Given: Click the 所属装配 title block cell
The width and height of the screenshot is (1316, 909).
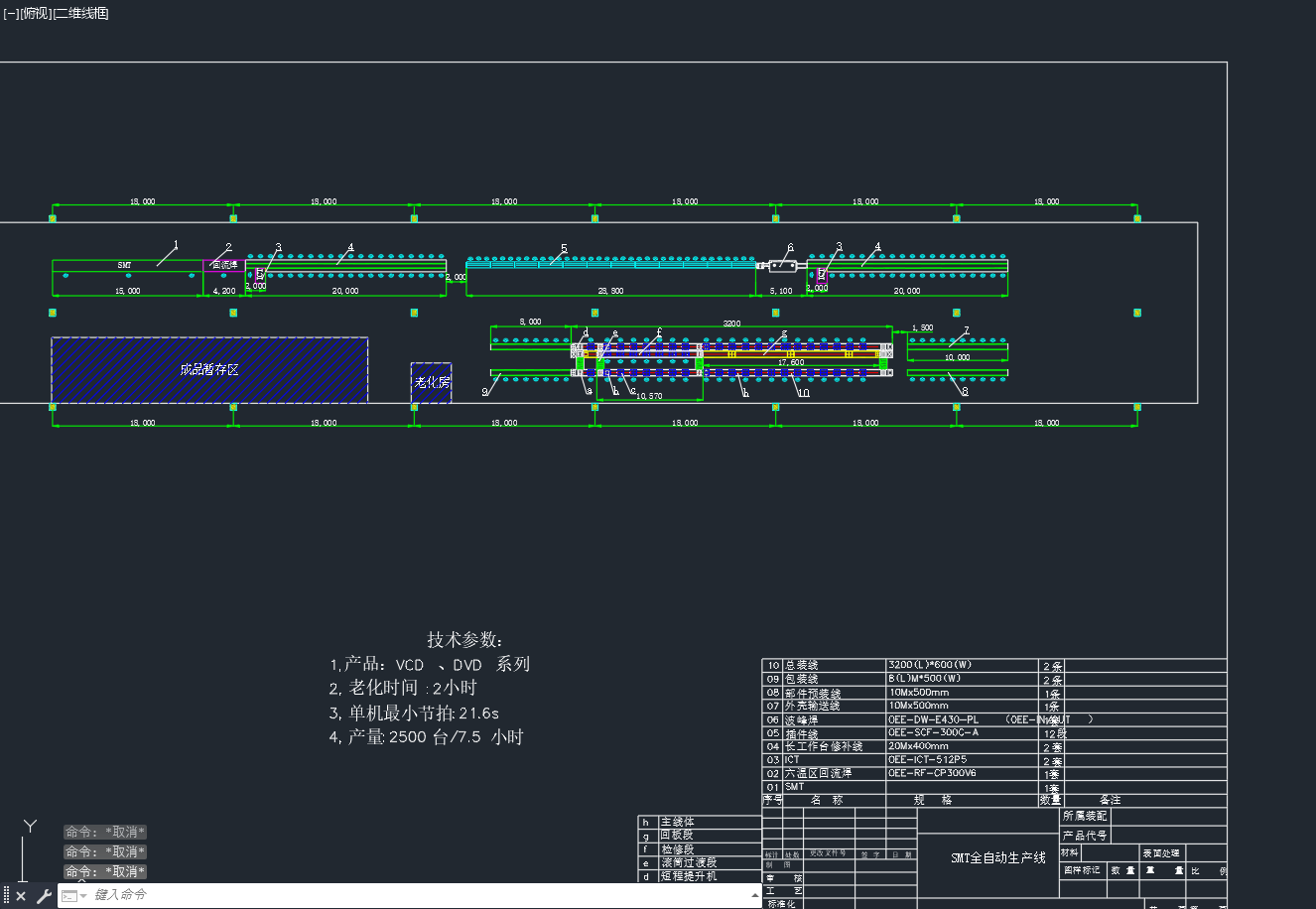Looking at the screenshot, I should (x=1085, y=816).
